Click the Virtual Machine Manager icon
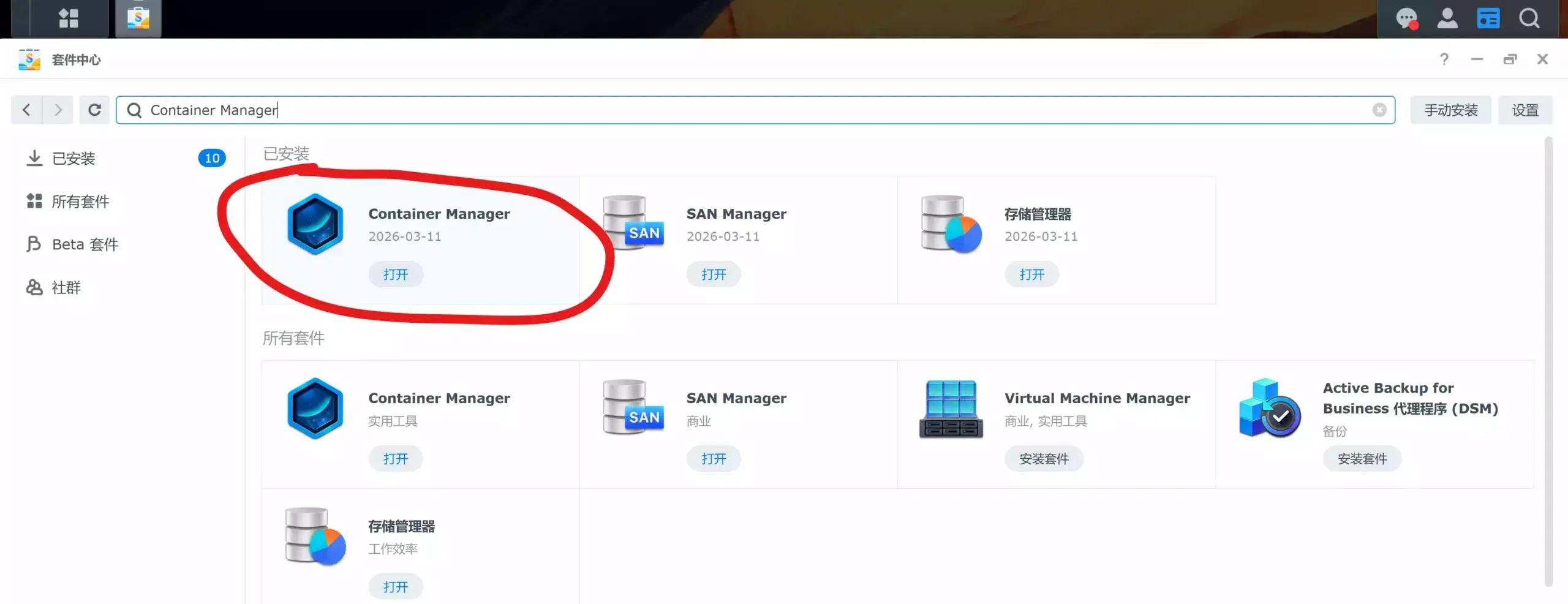Viewport: 1568px width, 604px height. [951, 409]
